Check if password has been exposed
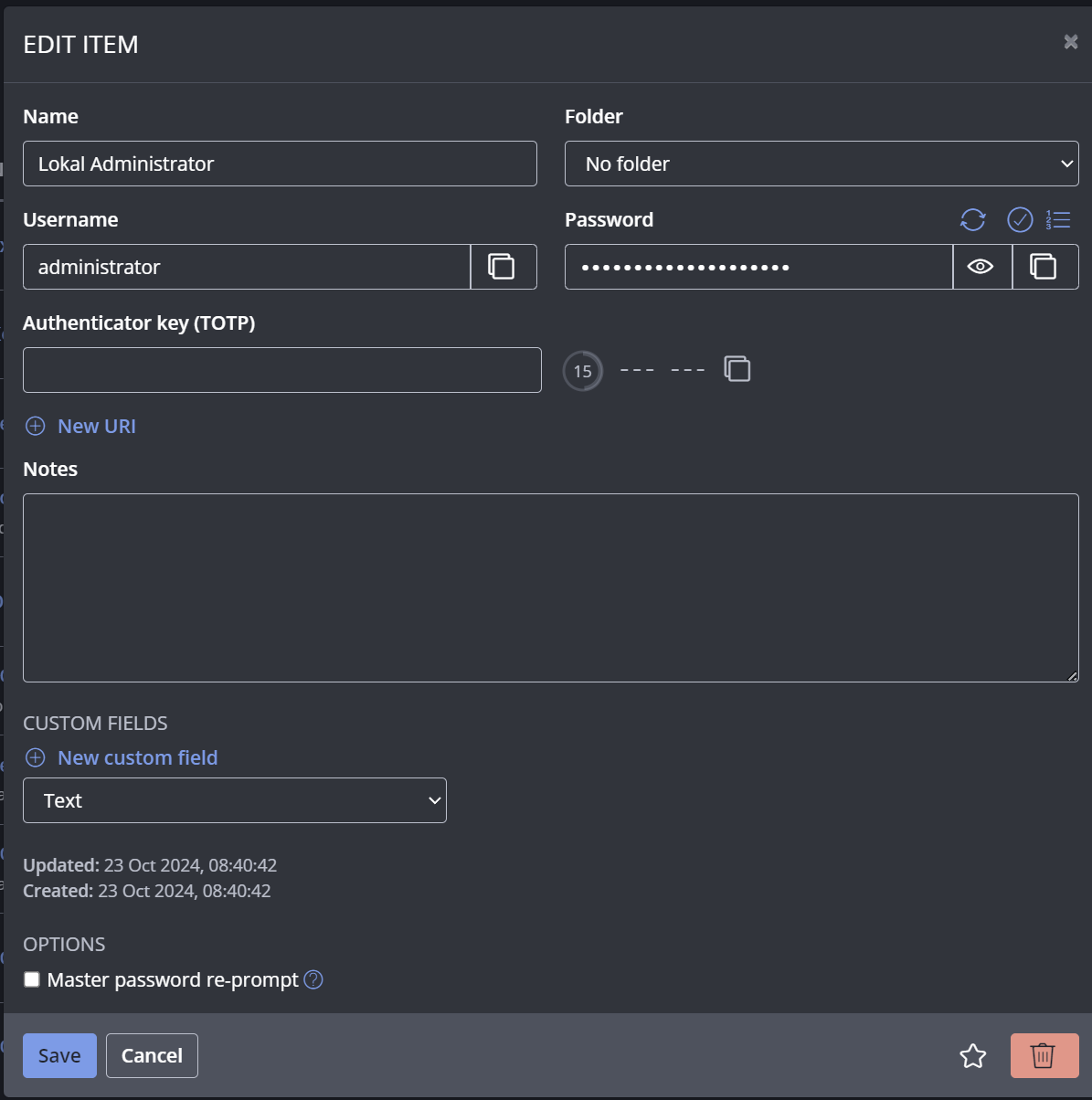The height and width of the screenshot is (1100, 1092). [1020, 219]
